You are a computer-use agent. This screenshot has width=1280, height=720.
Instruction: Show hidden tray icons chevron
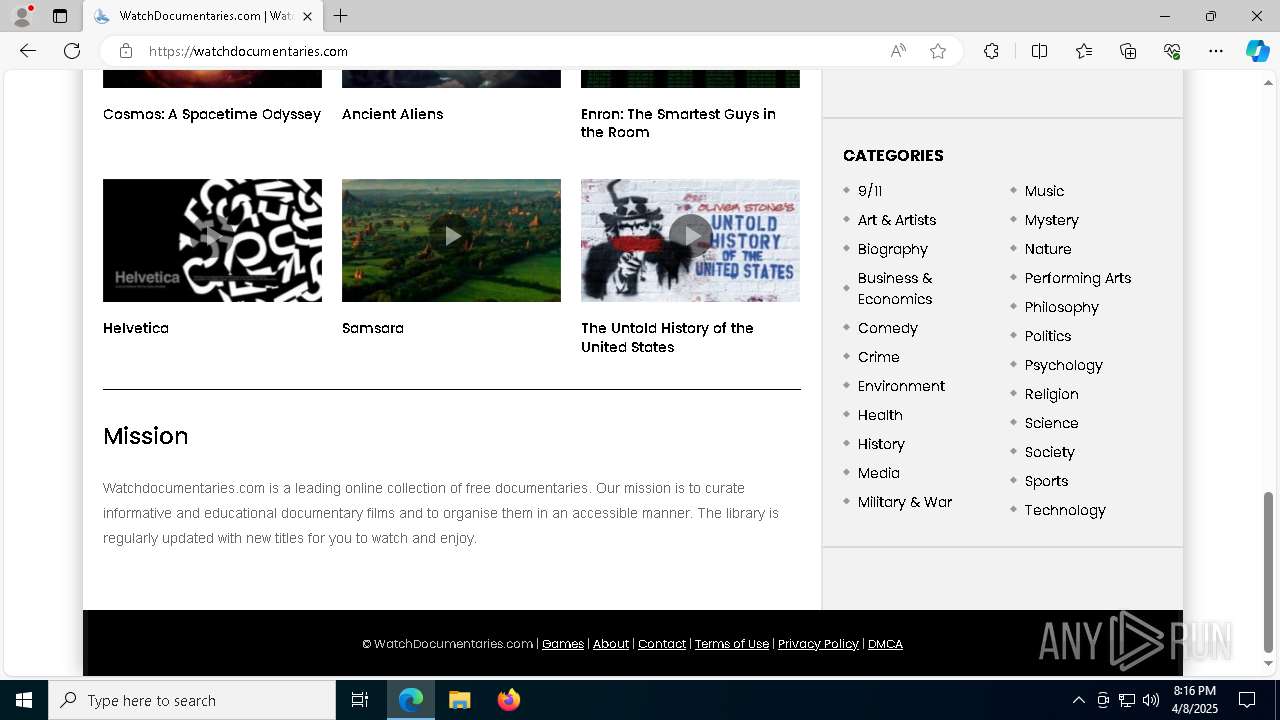click(1078, 700)
